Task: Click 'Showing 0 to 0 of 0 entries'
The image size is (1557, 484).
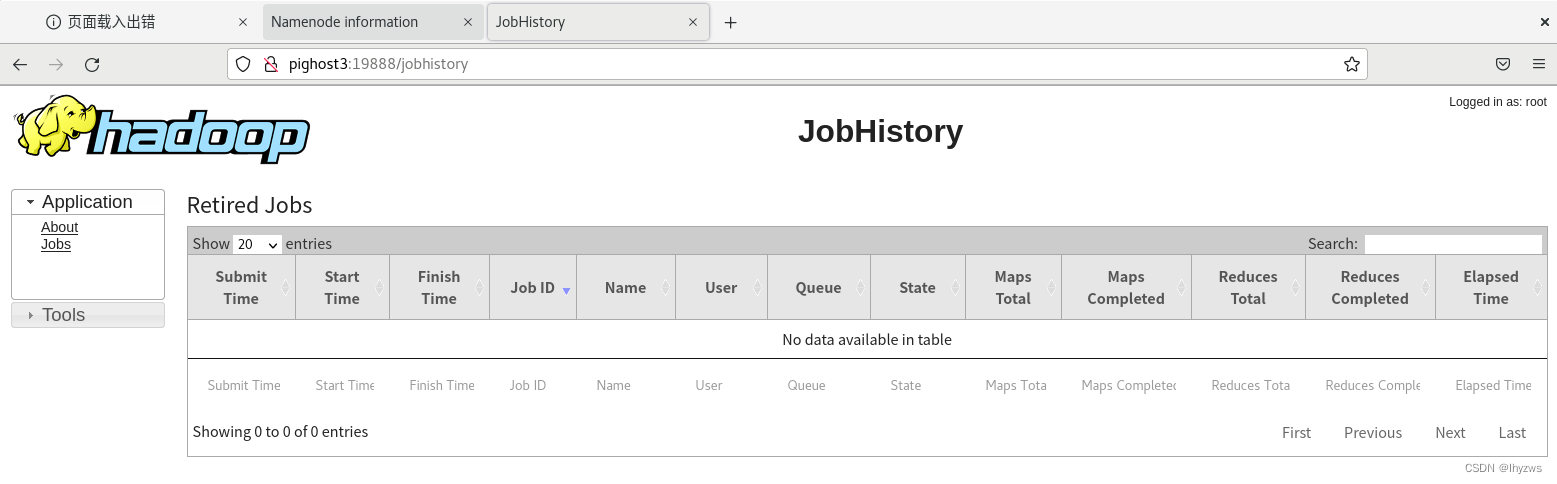Action: point(280,432)
